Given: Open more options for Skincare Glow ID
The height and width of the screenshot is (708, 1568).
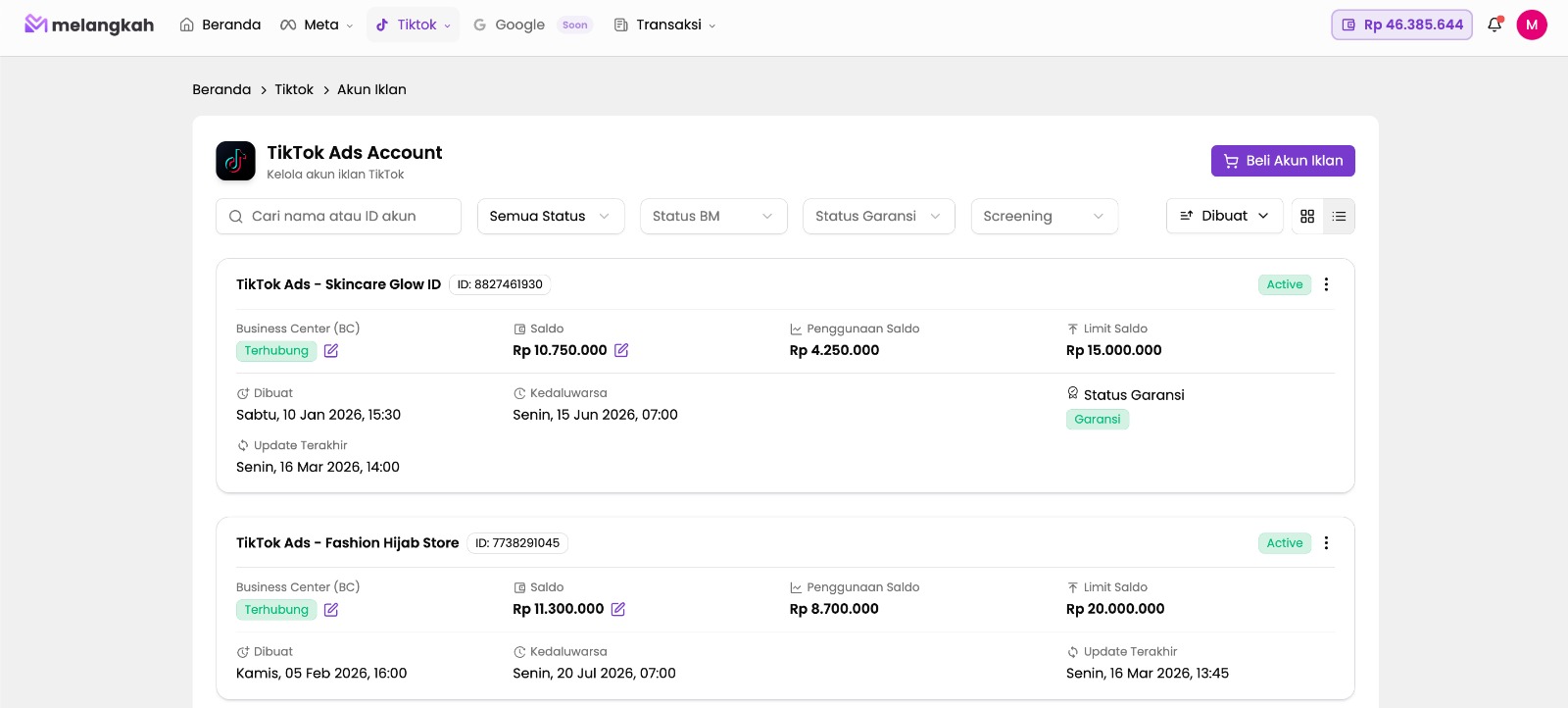Looking at the screenshot, I should pos(1326,284).
